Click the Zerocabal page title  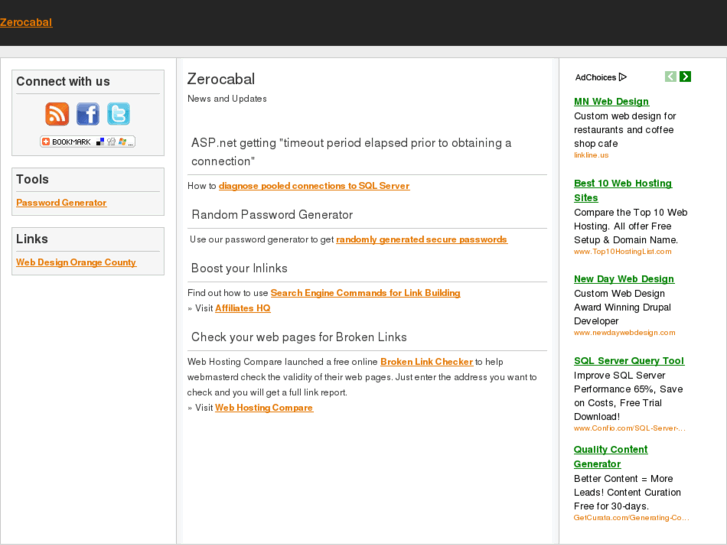pos(221,79)
